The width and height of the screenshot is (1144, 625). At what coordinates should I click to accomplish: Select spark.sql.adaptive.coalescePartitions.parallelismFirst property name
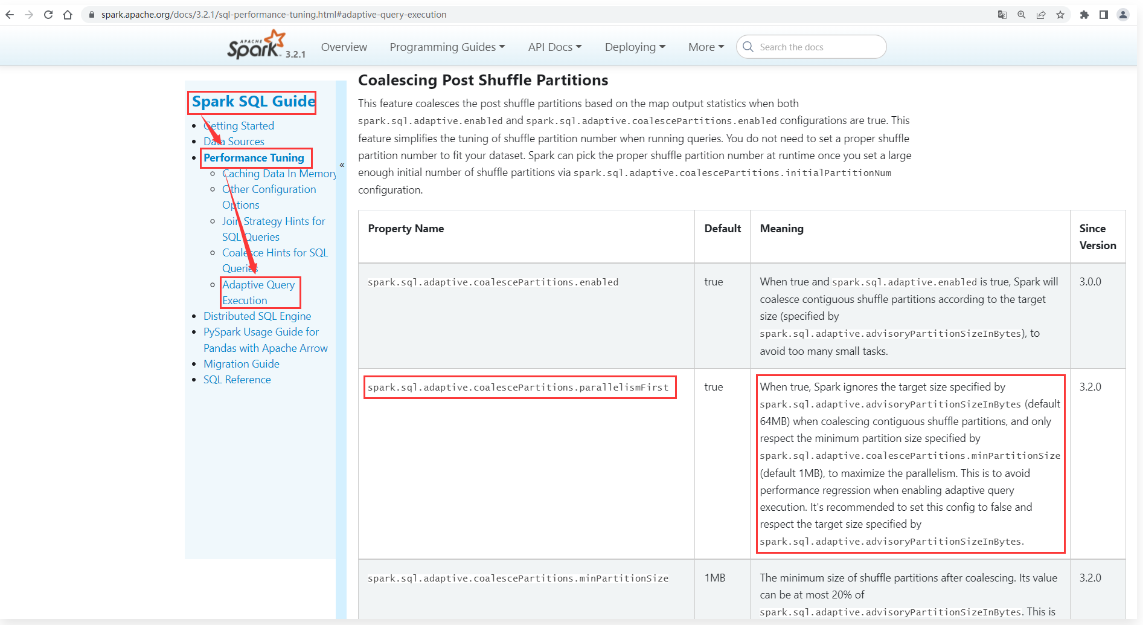pyautogui.click(x=518, y=387)
